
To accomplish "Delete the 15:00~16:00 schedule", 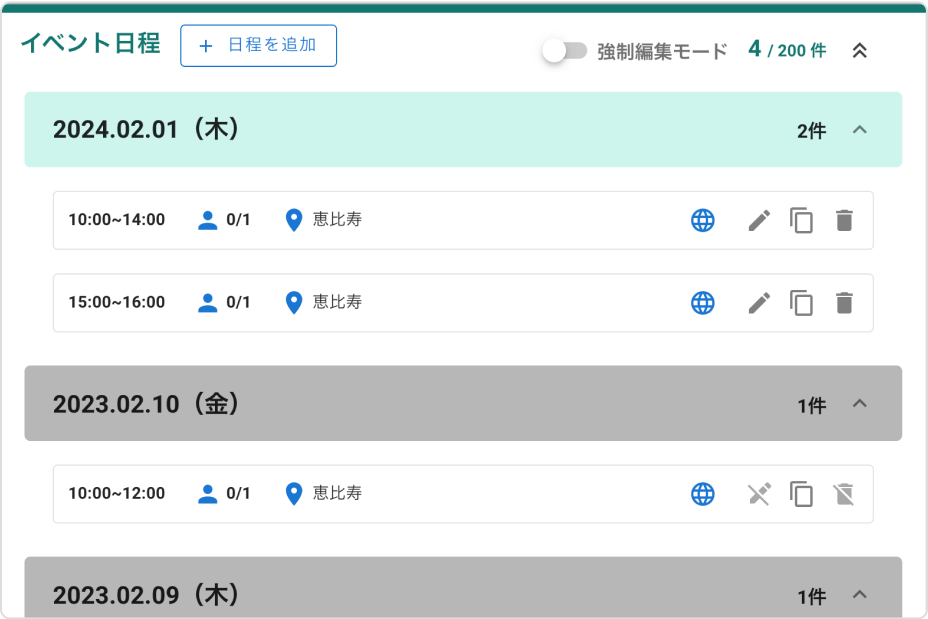I will pos(845,302).
